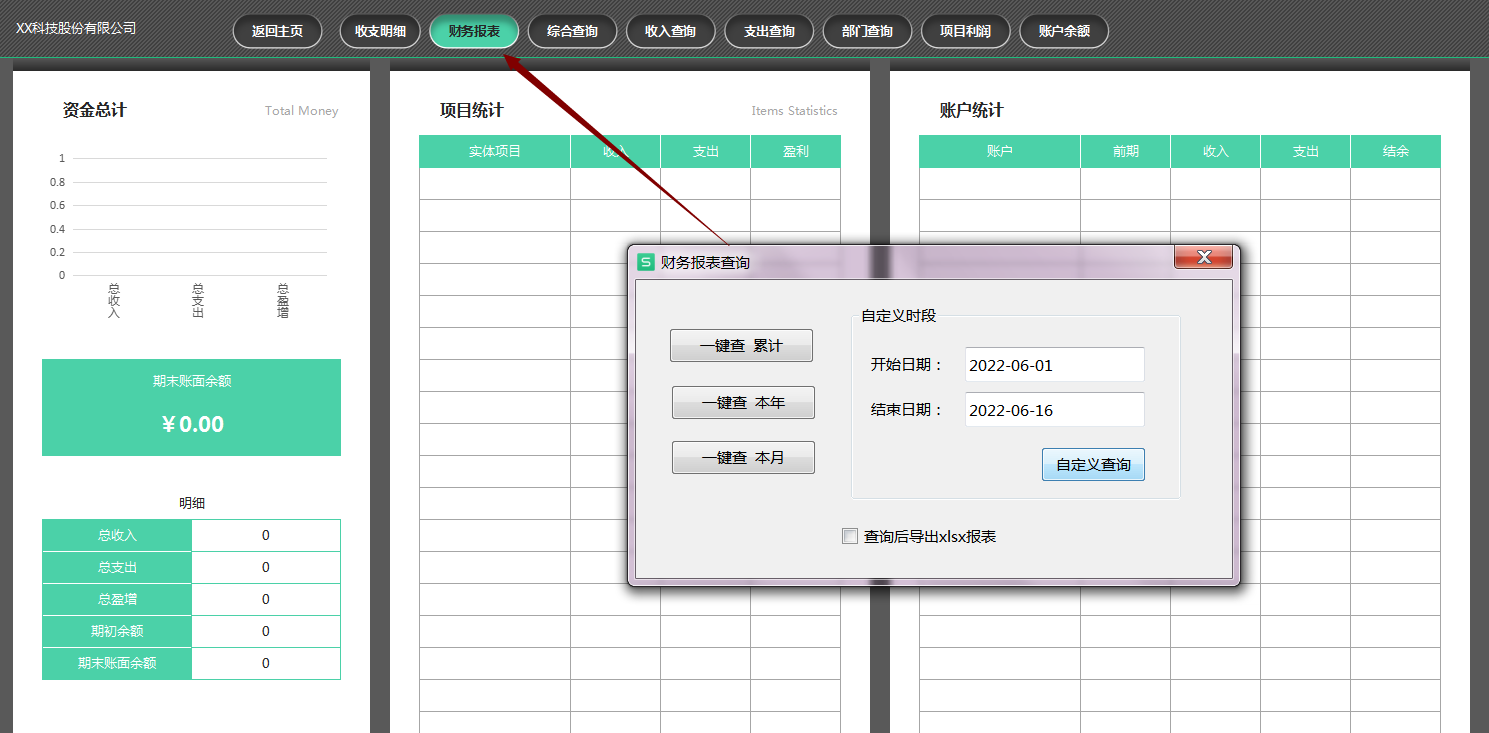Switch to the 综合查询 tab

point(572,31)
